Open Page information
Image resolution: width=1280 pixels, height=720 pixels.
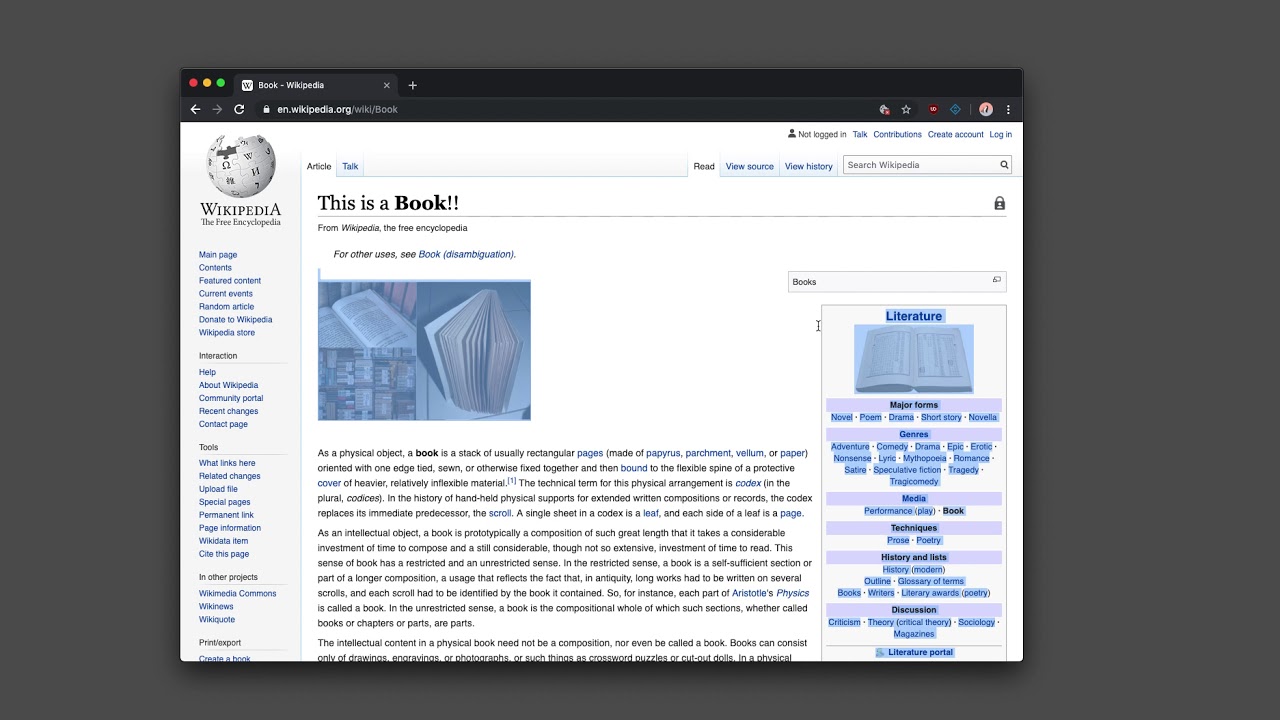coord(230,528)
